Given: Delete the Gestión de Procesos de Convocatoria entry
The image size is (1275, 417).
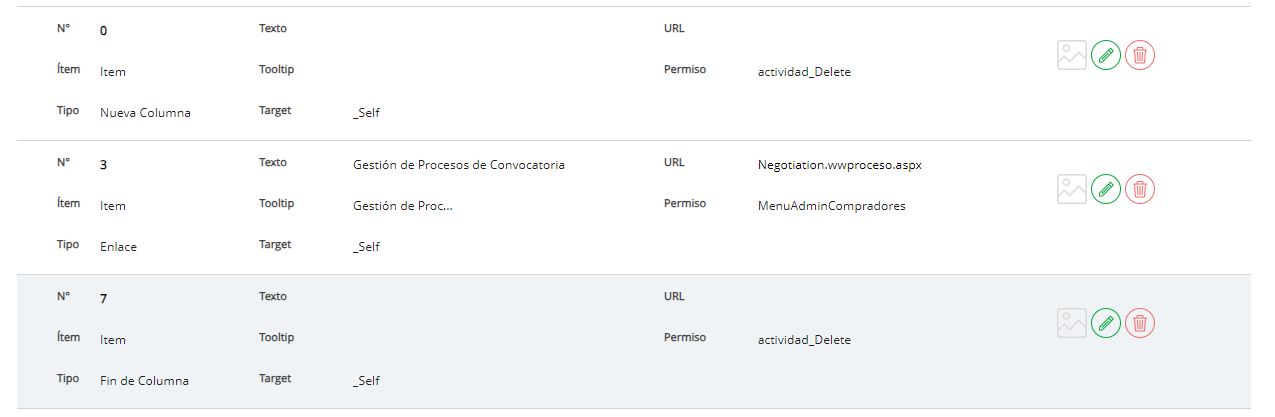Looking at the screenshot, I should coord(1140,189).
